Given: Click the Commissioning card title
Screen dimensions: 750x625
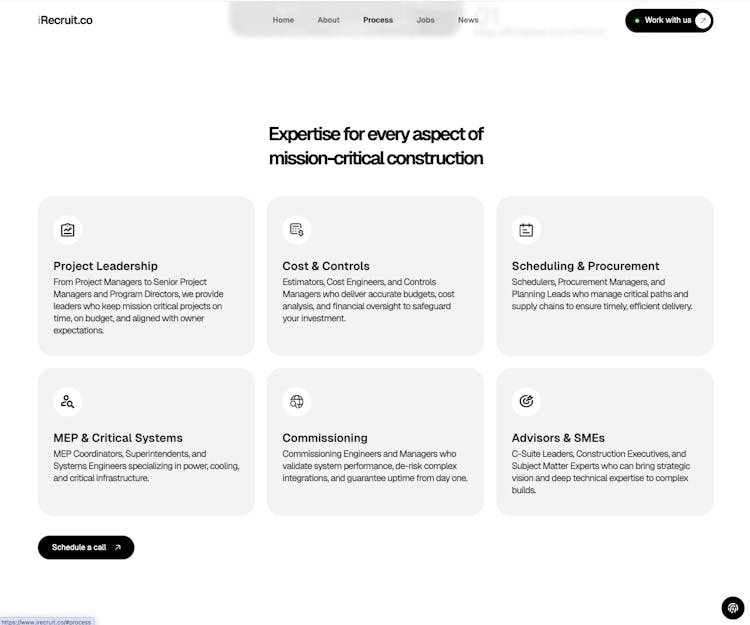Looking at the screenshot, I should [325, 438].
